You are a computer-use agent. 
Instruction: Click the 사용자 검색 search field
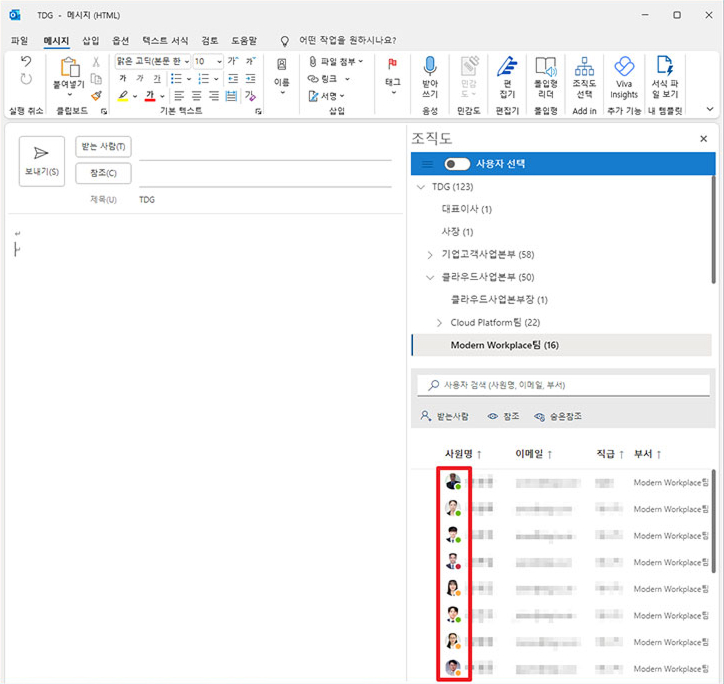click(563, 385)
